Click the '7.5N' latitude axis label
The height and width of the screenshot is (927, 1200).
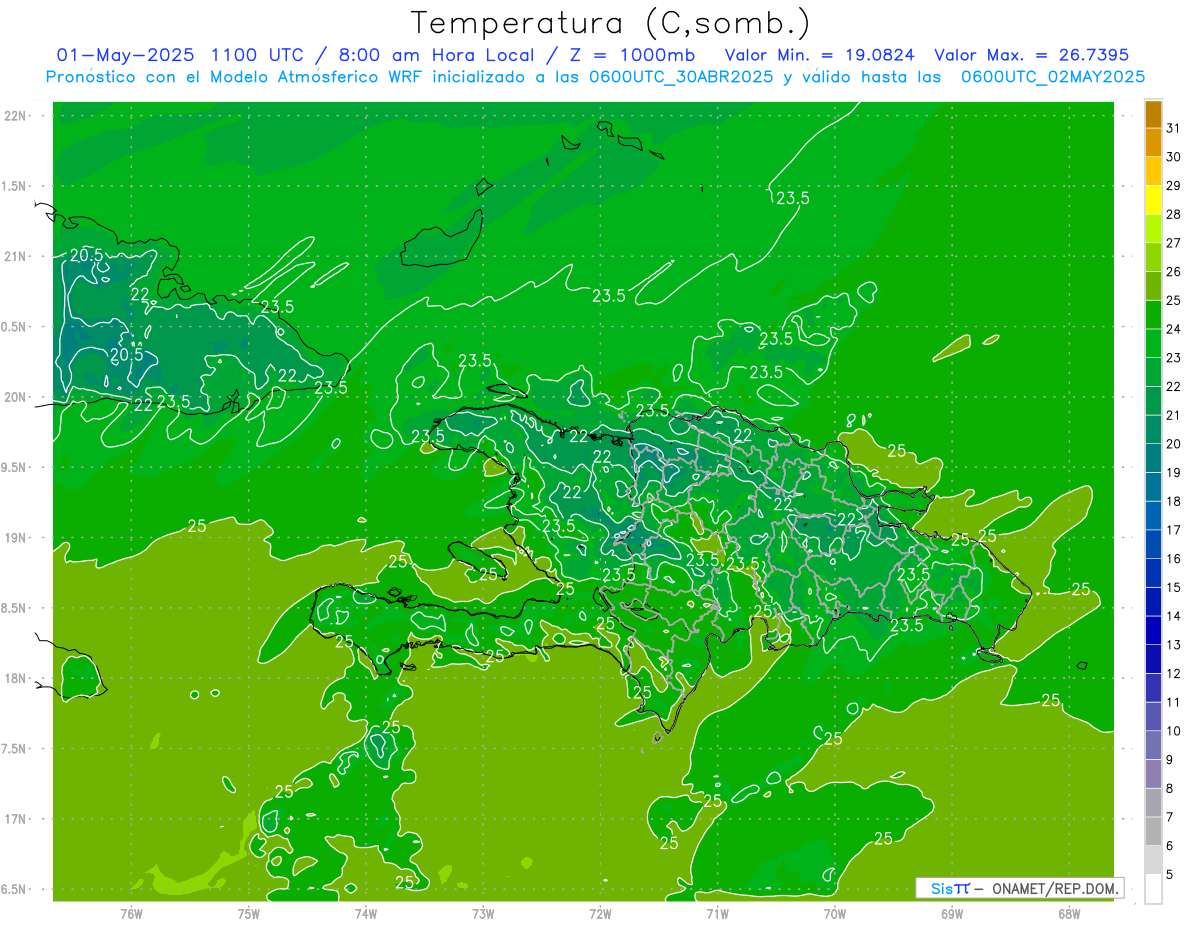pyautogui.click(x=15, y=750)
